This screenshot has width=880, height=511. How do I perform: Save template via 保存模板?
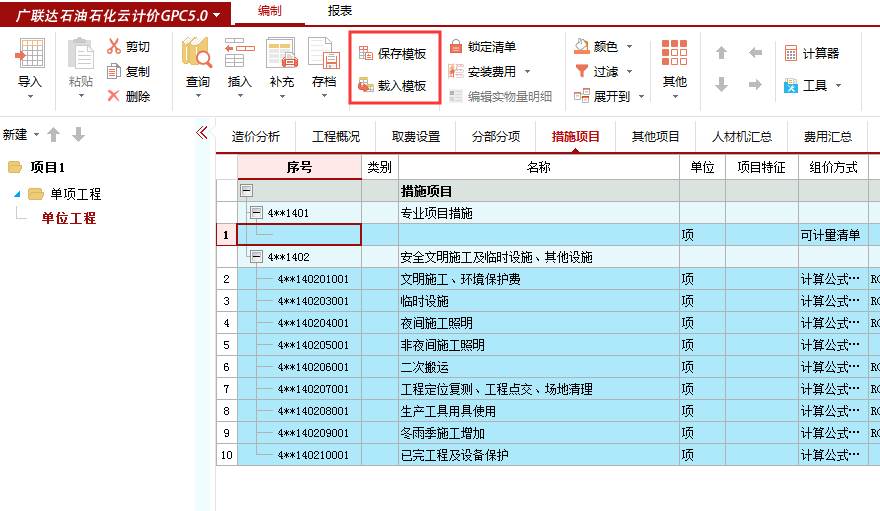click(x=393, y=53)
